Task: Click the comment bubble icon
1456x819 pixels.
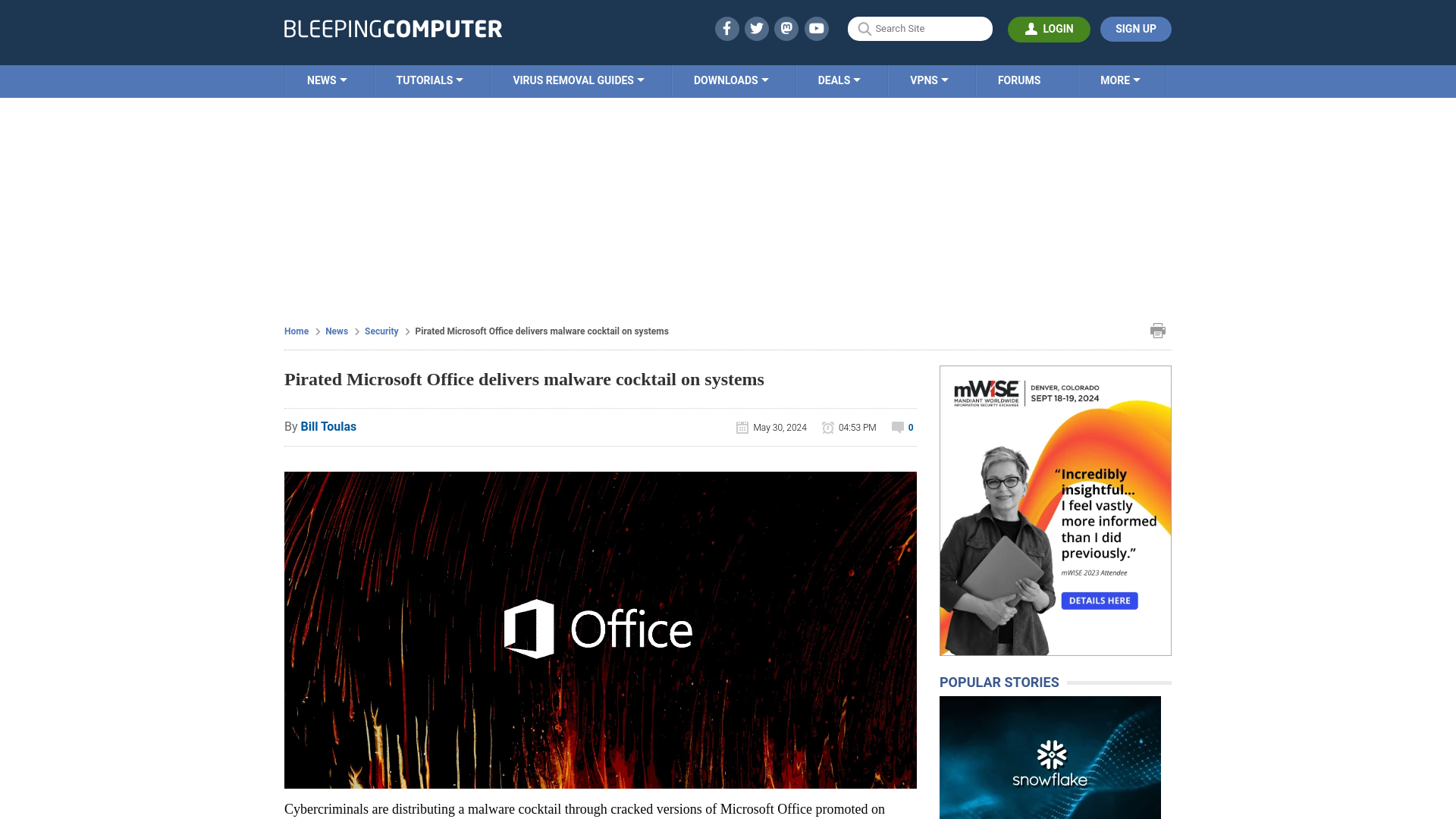Action: [897, 427]
